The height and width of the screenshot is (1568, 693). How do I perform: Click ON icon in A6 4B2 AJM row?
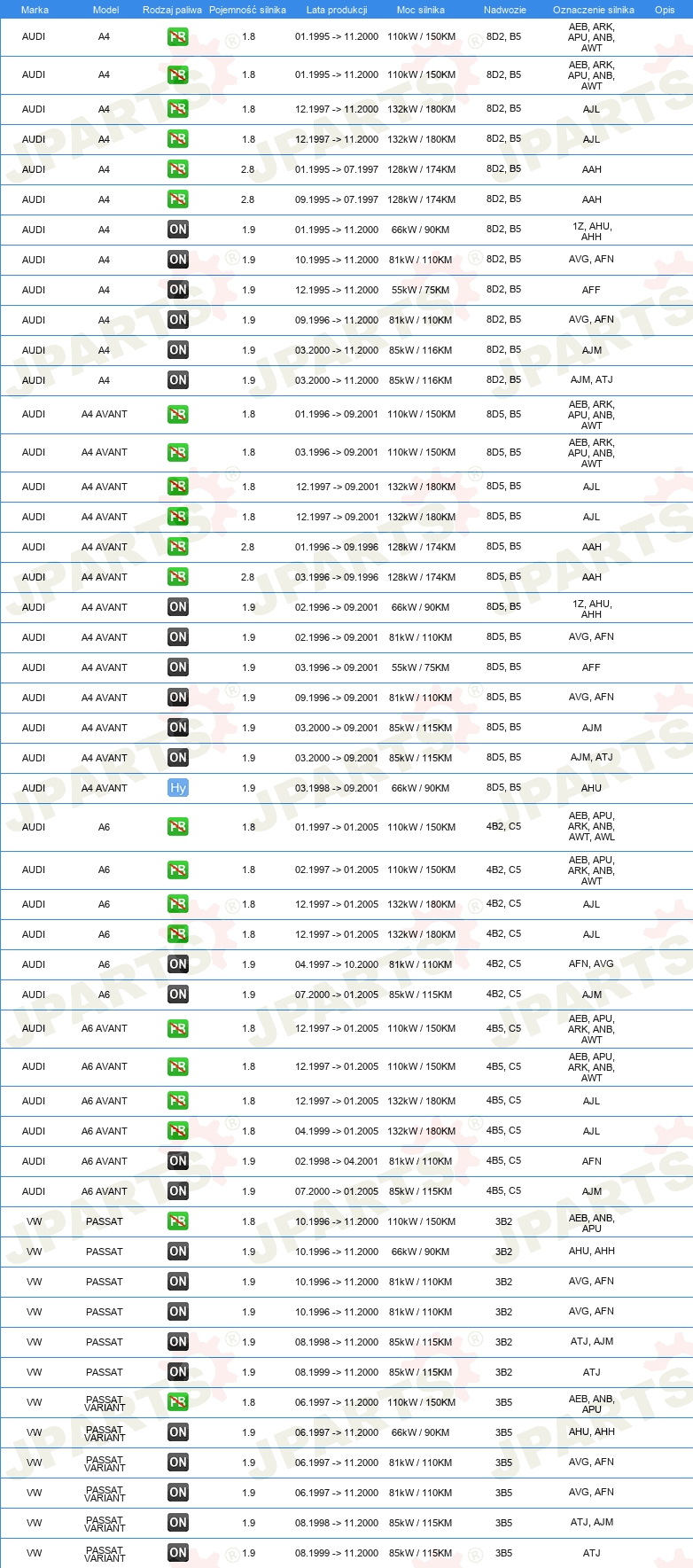pos(178,994)
